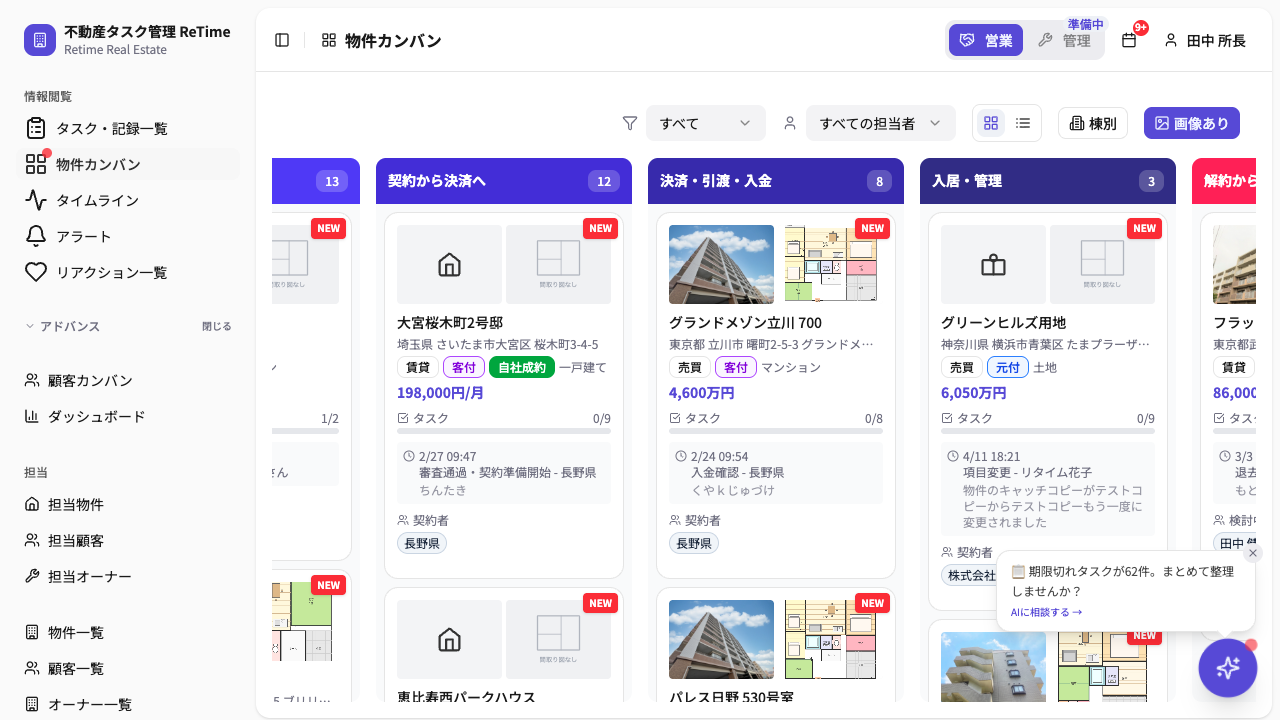The image size is (1280, 720).
Task: Open the すべての担当者 dropdown
Action: pyautogui.click(x=881, y=123)
